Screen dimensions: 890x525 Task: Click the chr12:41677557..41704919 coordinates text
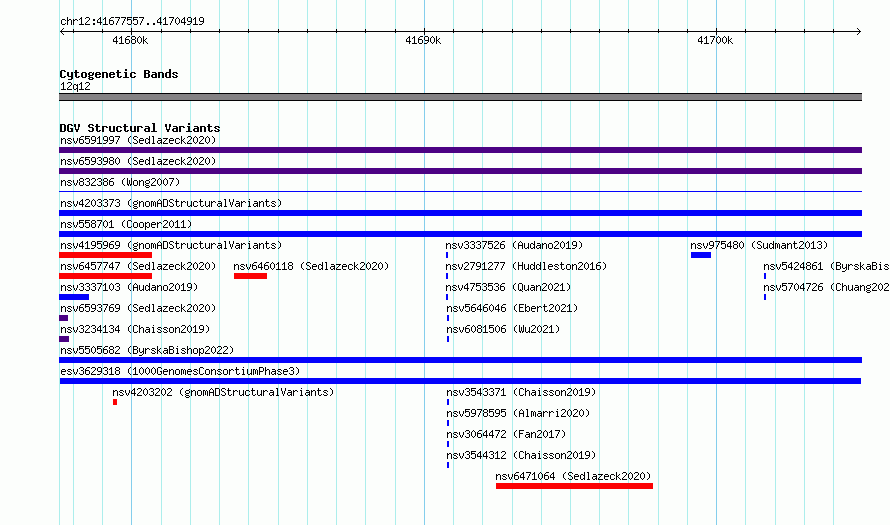(132, 22)
